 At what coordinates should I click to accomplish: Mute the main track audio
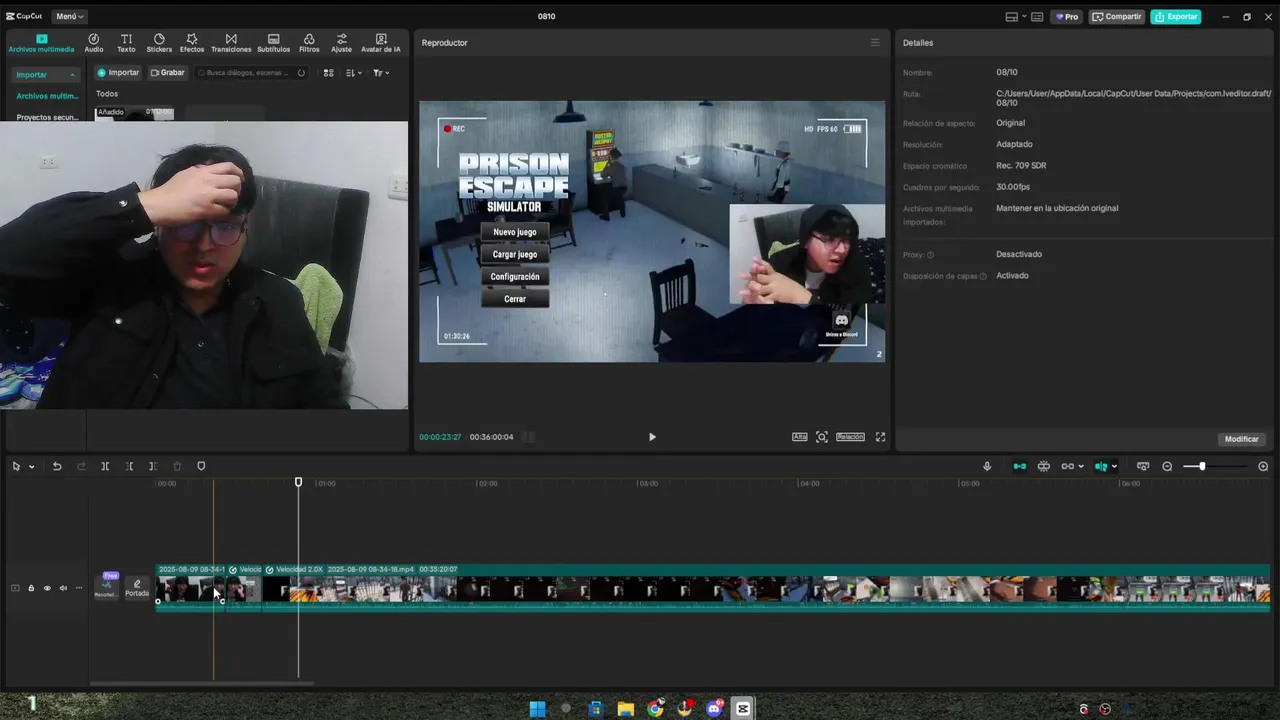[x=63, y=588]
